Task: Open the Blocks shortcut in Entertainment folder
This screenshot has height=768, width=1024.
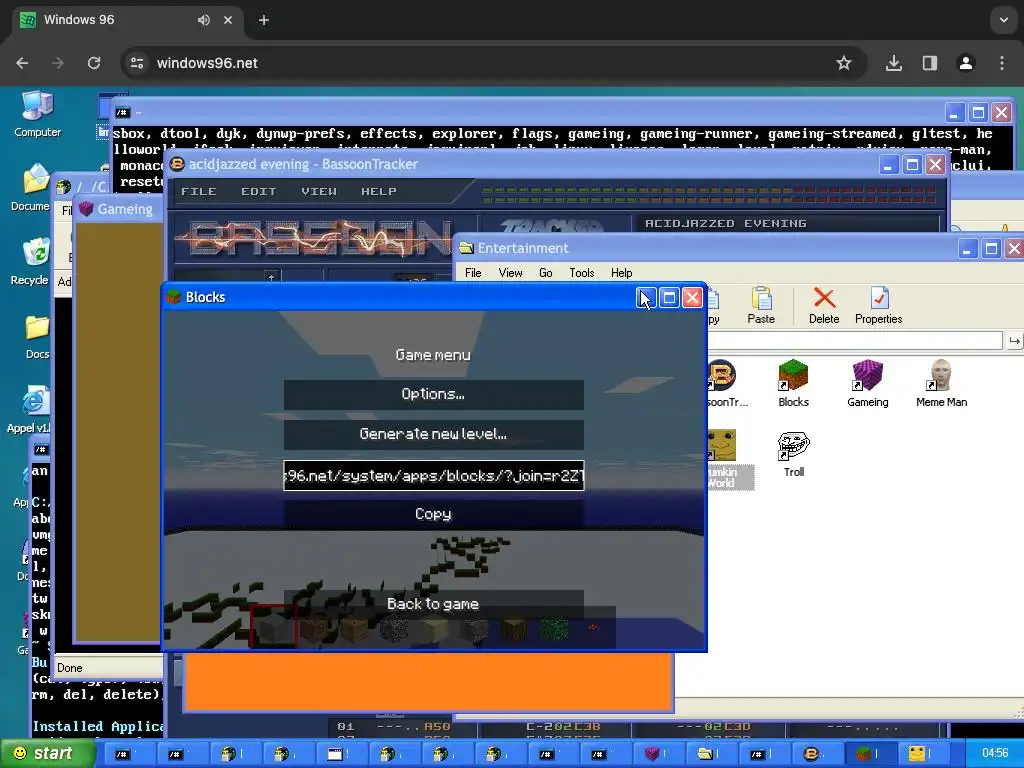Action: pos(793,384)
